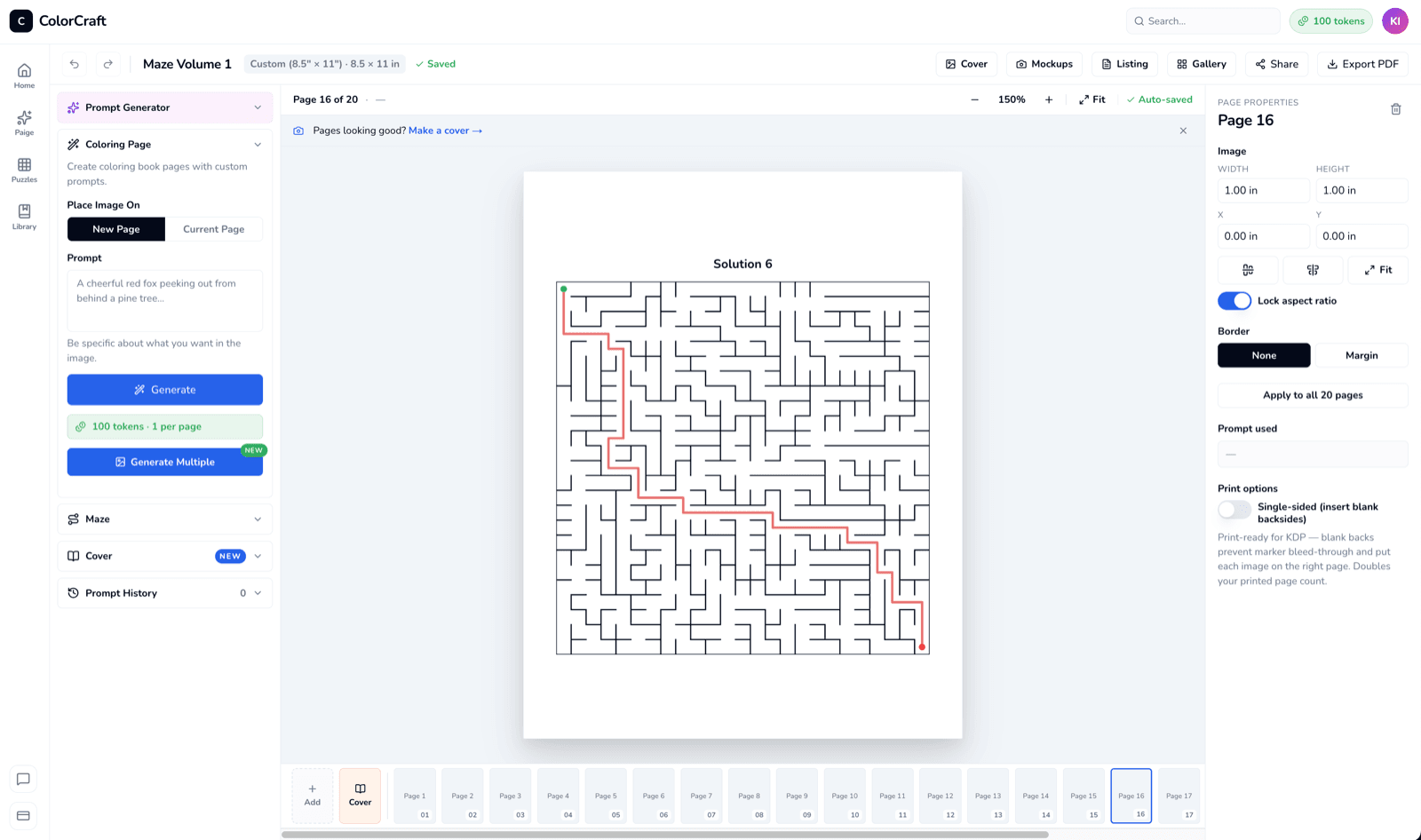Open the Library sidebar section
Viewport: 1421px width, 840px height.
(x=24, y=217)
